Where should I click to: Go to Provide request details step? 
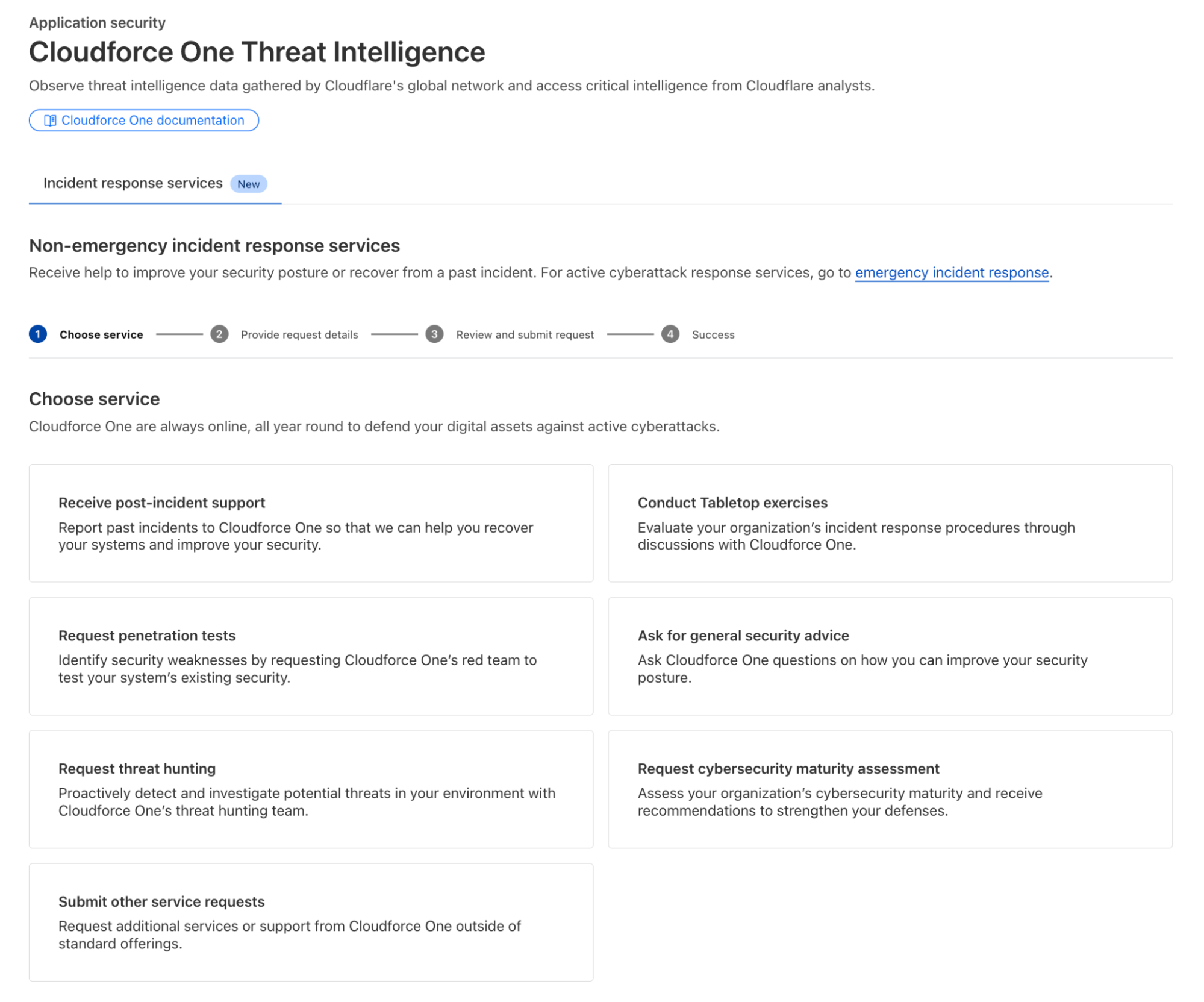point(299,334)
